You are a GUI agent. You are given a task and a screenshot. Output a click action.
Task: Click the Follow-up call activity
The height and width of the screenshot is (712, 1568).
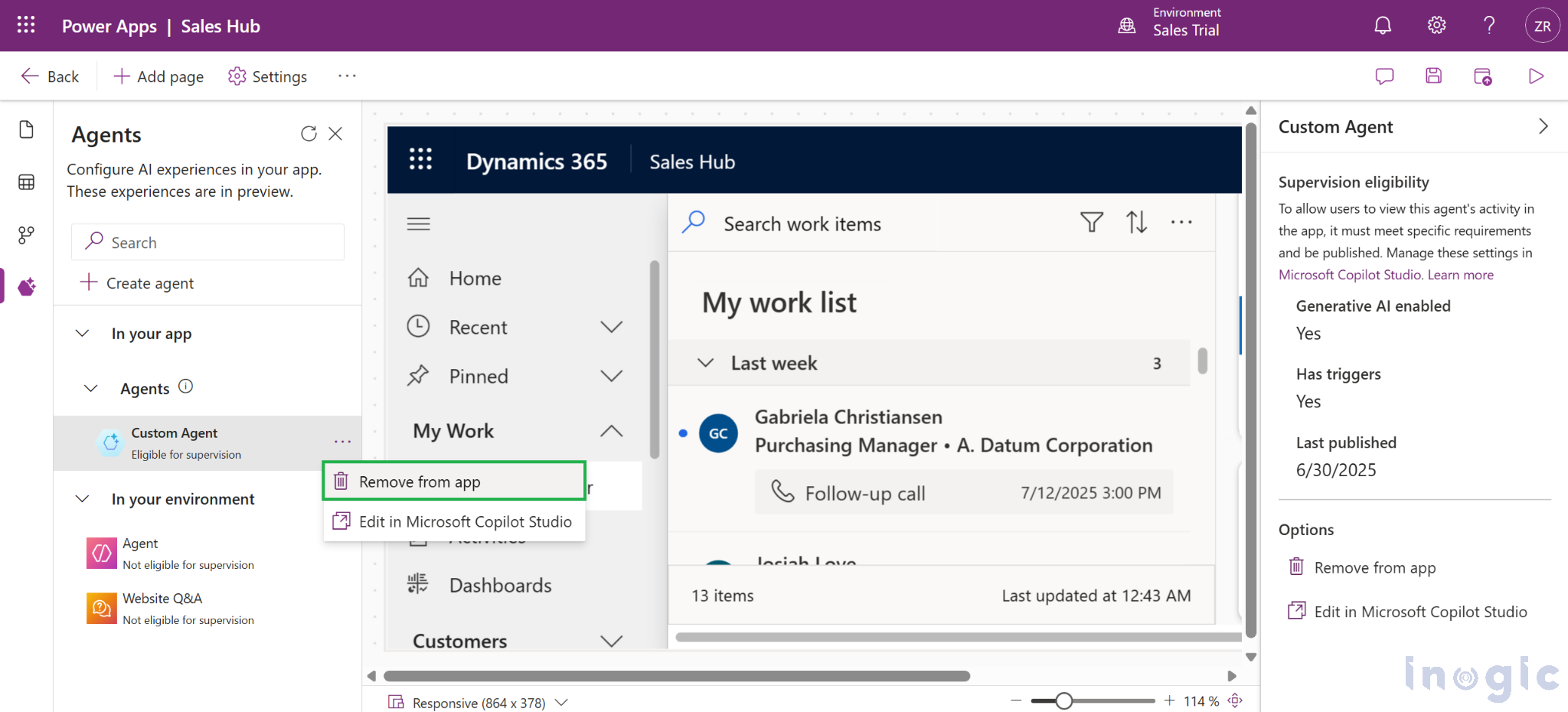(964, 492)
